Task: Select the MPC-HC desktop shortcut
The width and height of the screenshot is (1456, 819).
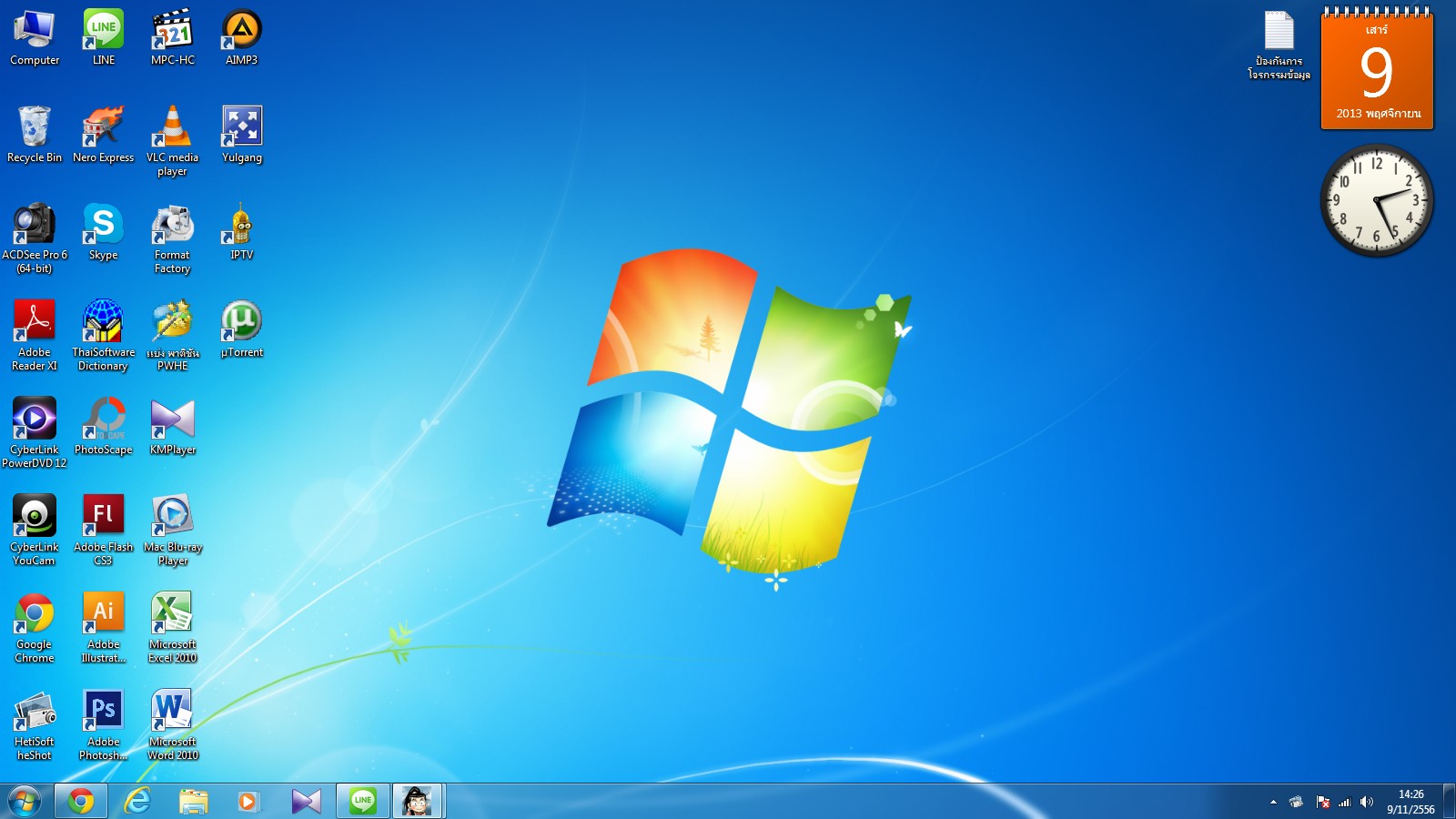Action: point(173,37)
